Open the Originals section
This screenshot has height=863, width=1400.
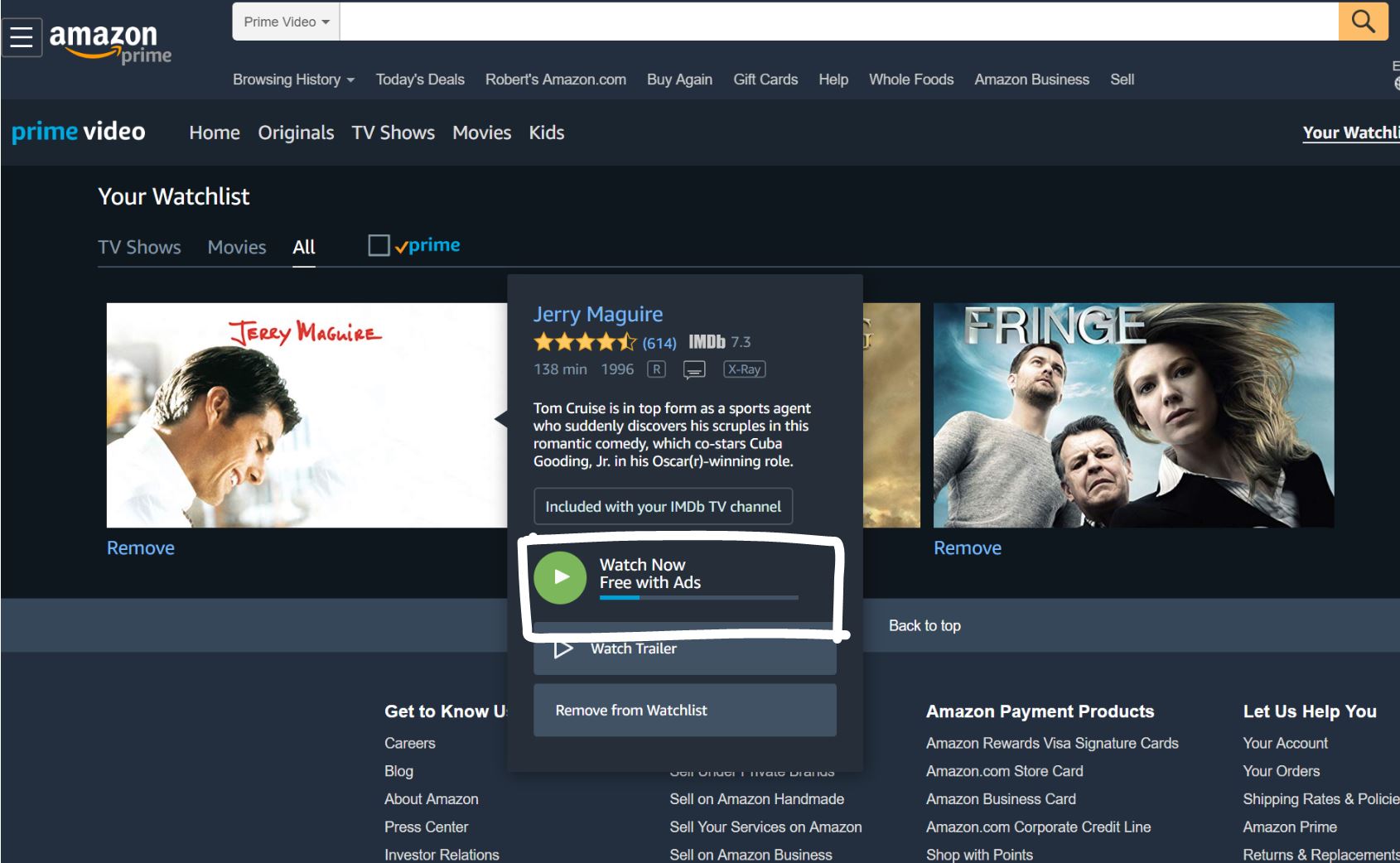tap(296, 133)
